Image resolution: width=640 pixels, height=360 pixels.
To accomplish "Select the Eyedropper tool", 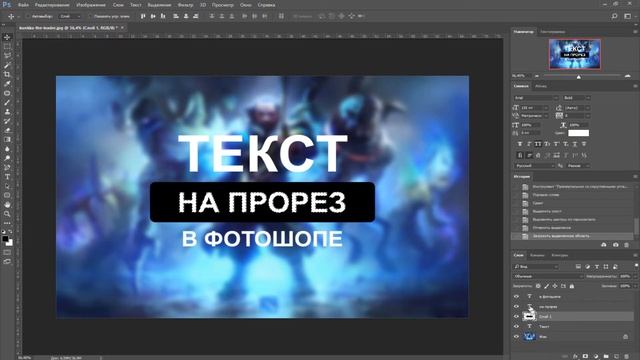I will click(7, 84).
